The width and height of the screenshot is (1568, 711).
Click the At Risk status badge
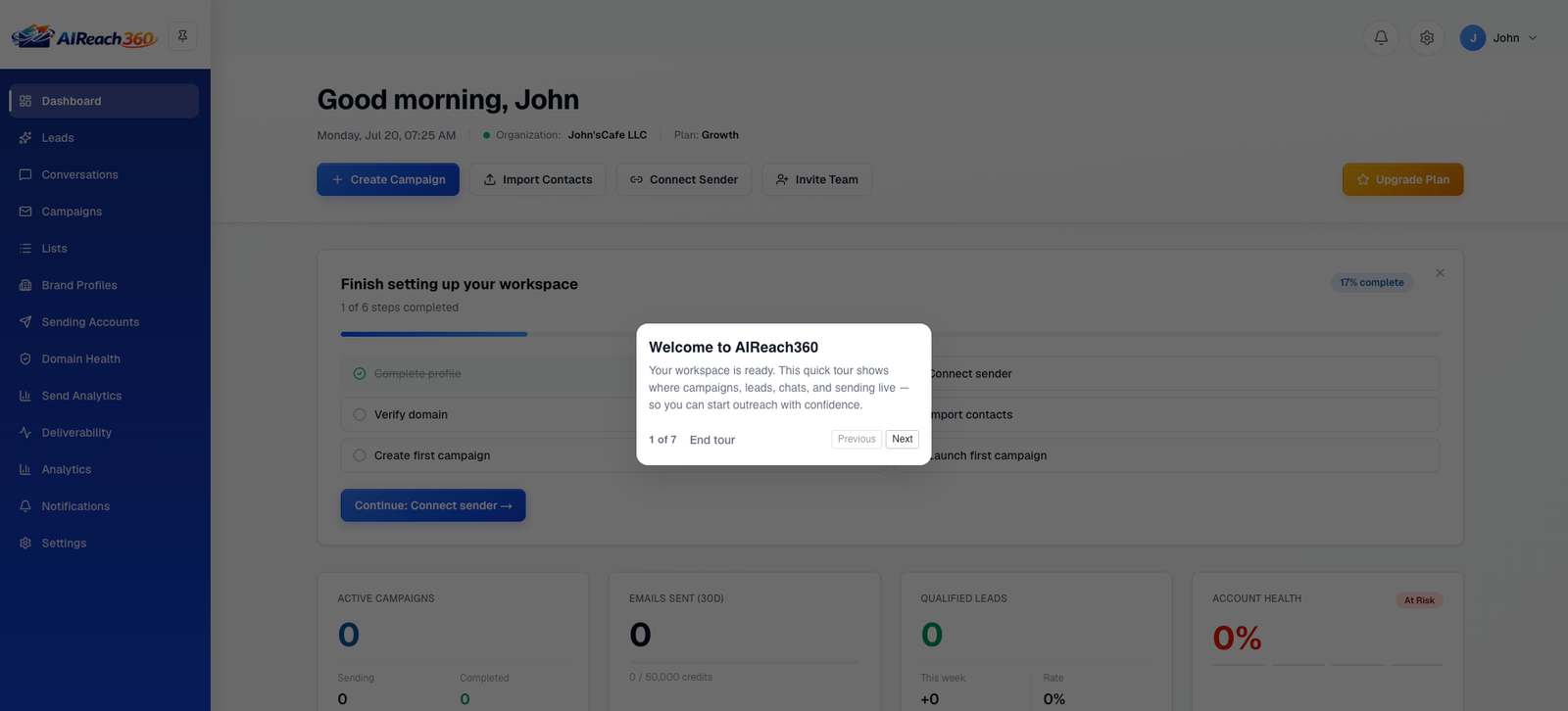[1419, 600]
